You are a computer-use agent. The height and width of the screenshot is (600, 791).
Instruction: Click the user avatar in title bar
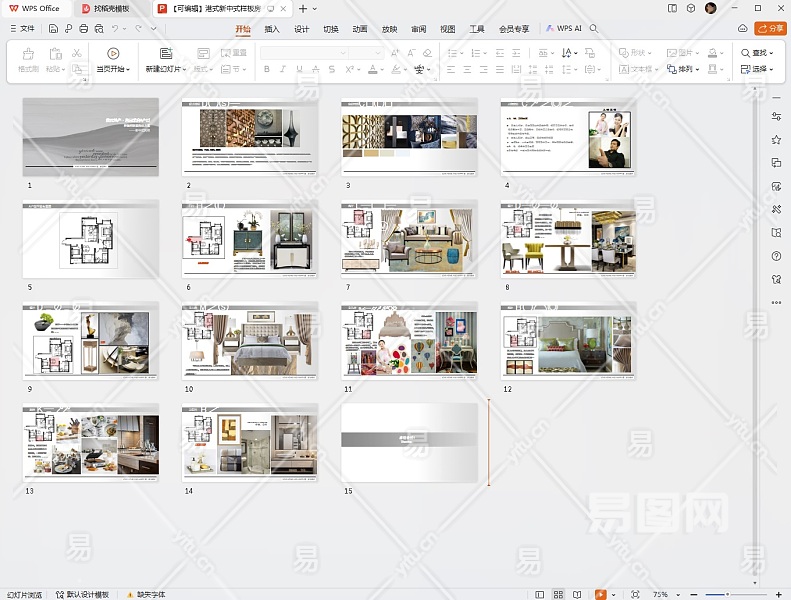point(710,8)
